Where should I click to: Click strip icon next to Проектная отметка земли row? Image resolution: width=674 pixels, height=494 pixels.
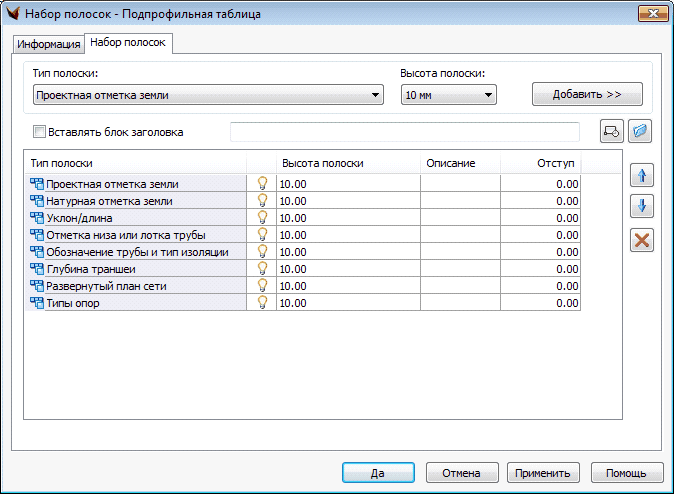(37, 184)
